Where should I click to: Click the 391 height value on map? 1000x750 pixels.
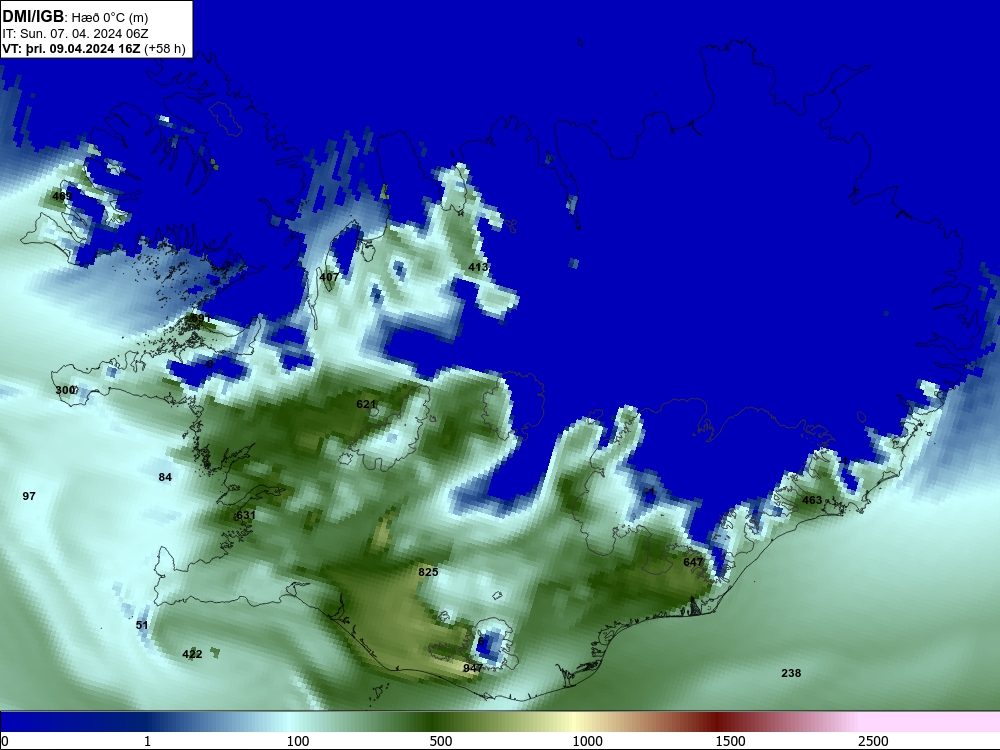point(200,318)
